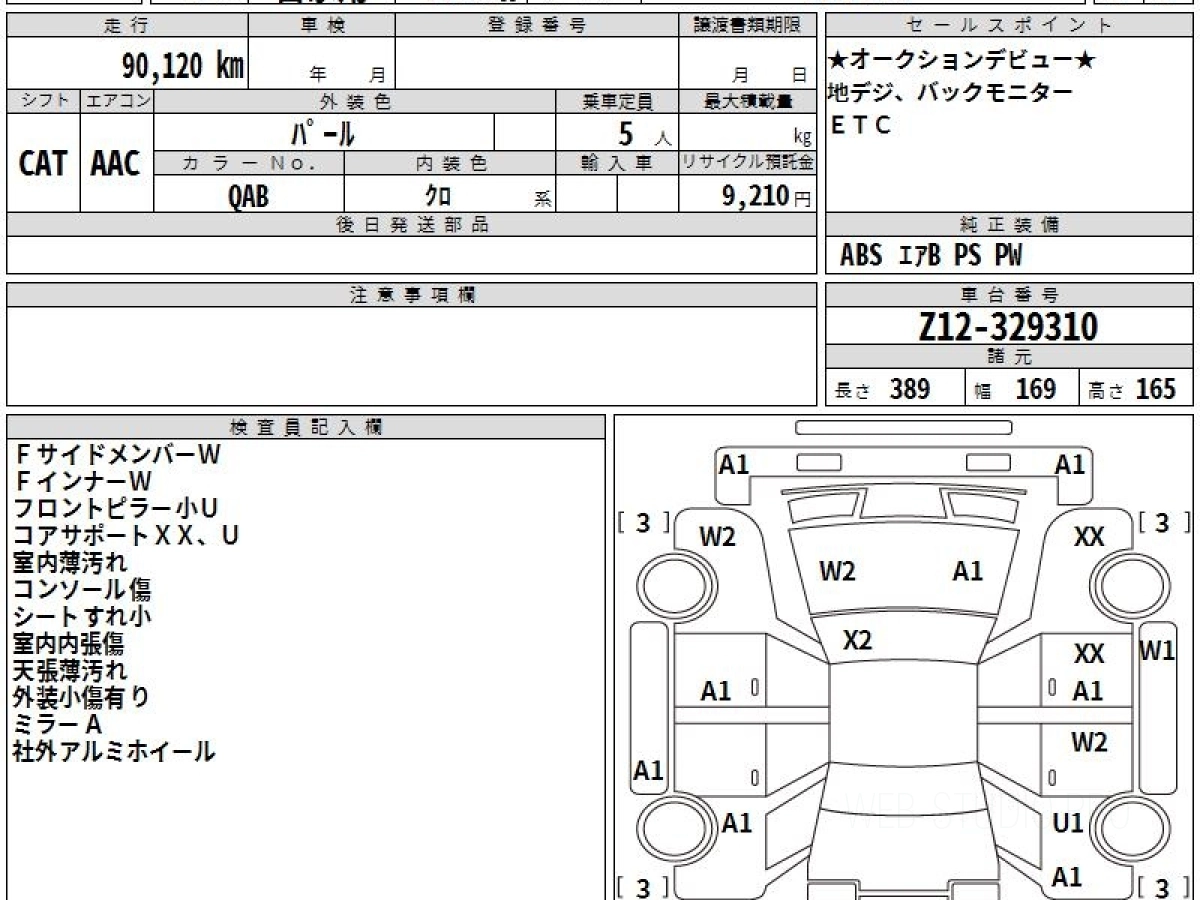Click the U1 mark on the car diagram
Image resolution: width=1200 pixels, height=900 pixels.
1069,823
